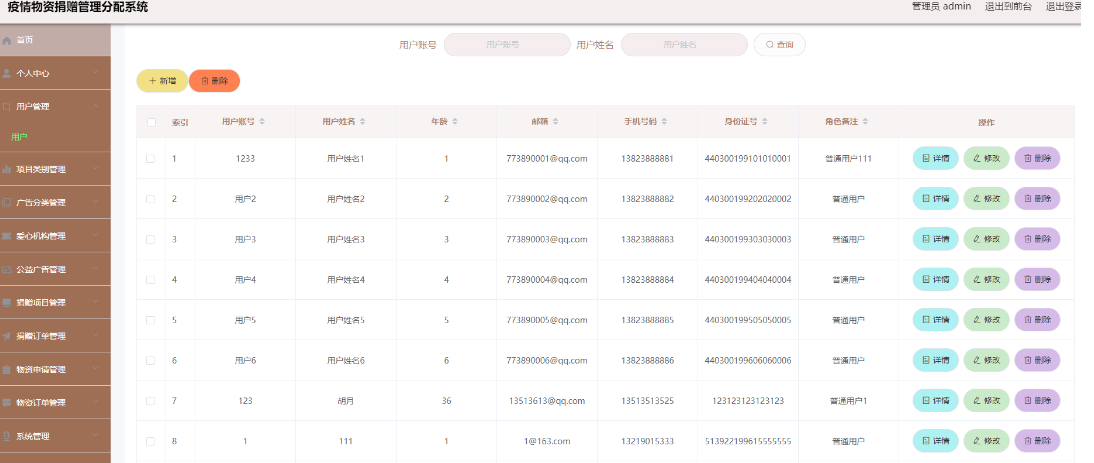
Task: Expand the 公益广告管理 chevron
Action: click(x=96, y=269)
